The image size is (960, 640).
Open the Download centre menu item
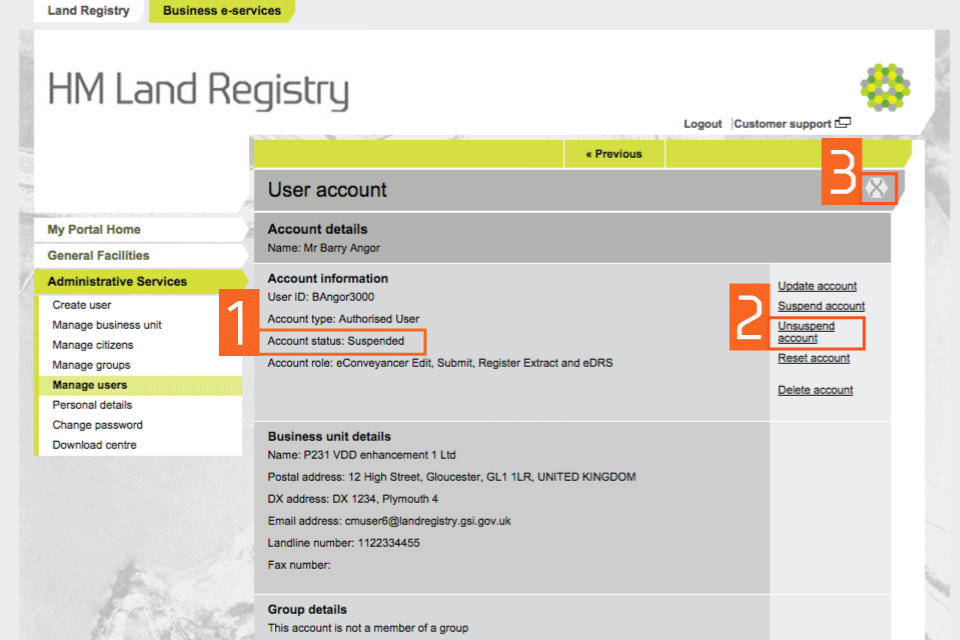point(94,445)
